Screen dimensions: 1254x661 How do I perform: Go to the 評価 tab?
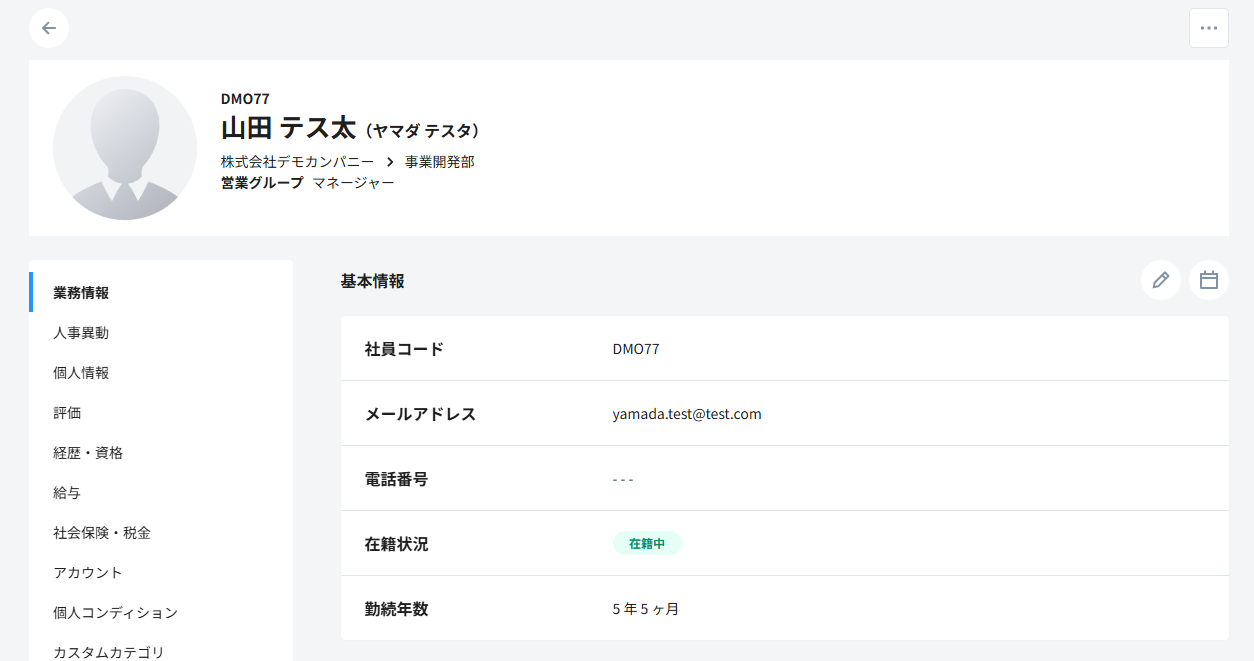point(67,413)
